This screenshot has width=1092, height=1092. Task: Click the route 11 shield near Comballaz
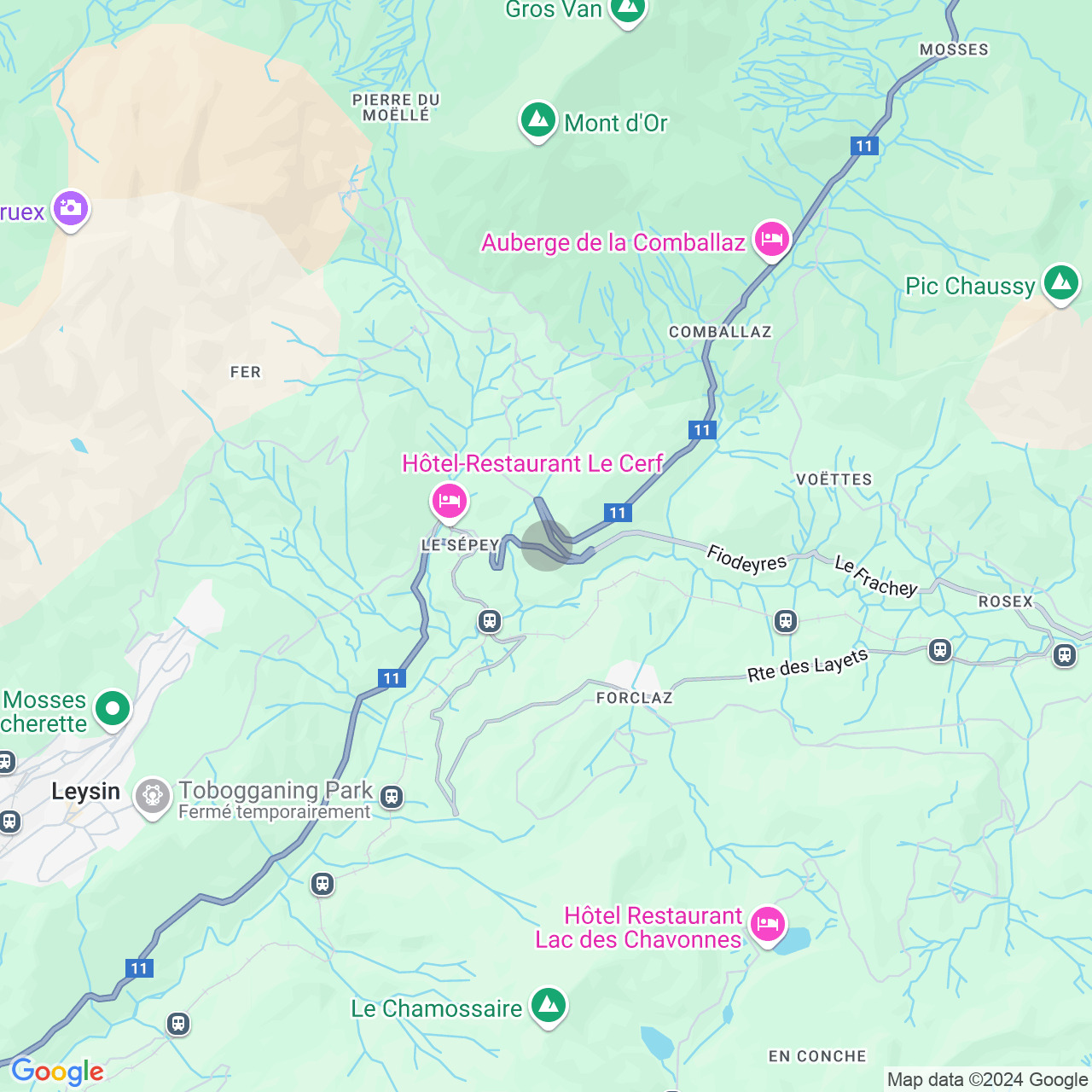coord(702,430)
